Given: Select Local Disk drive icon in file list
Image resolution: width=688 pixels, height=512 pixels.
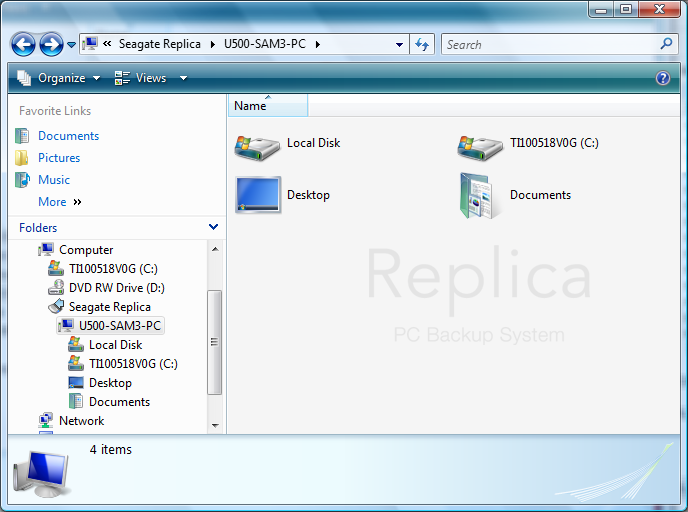Looking at the screenshot, I should tap(257, 147).
